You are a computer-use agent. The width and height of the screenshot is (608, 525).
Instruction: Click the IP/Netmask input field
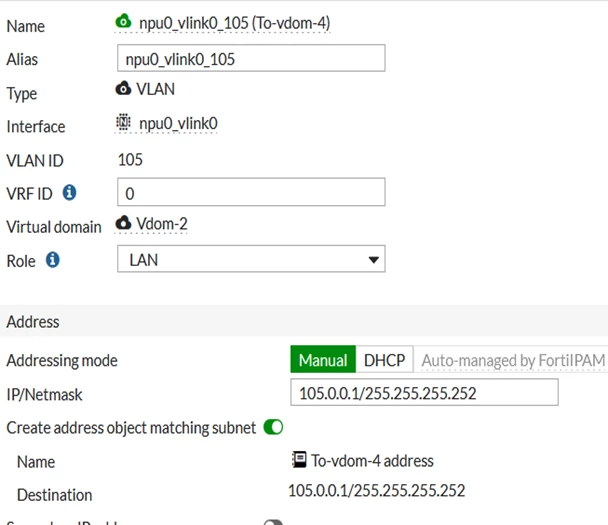425,393
